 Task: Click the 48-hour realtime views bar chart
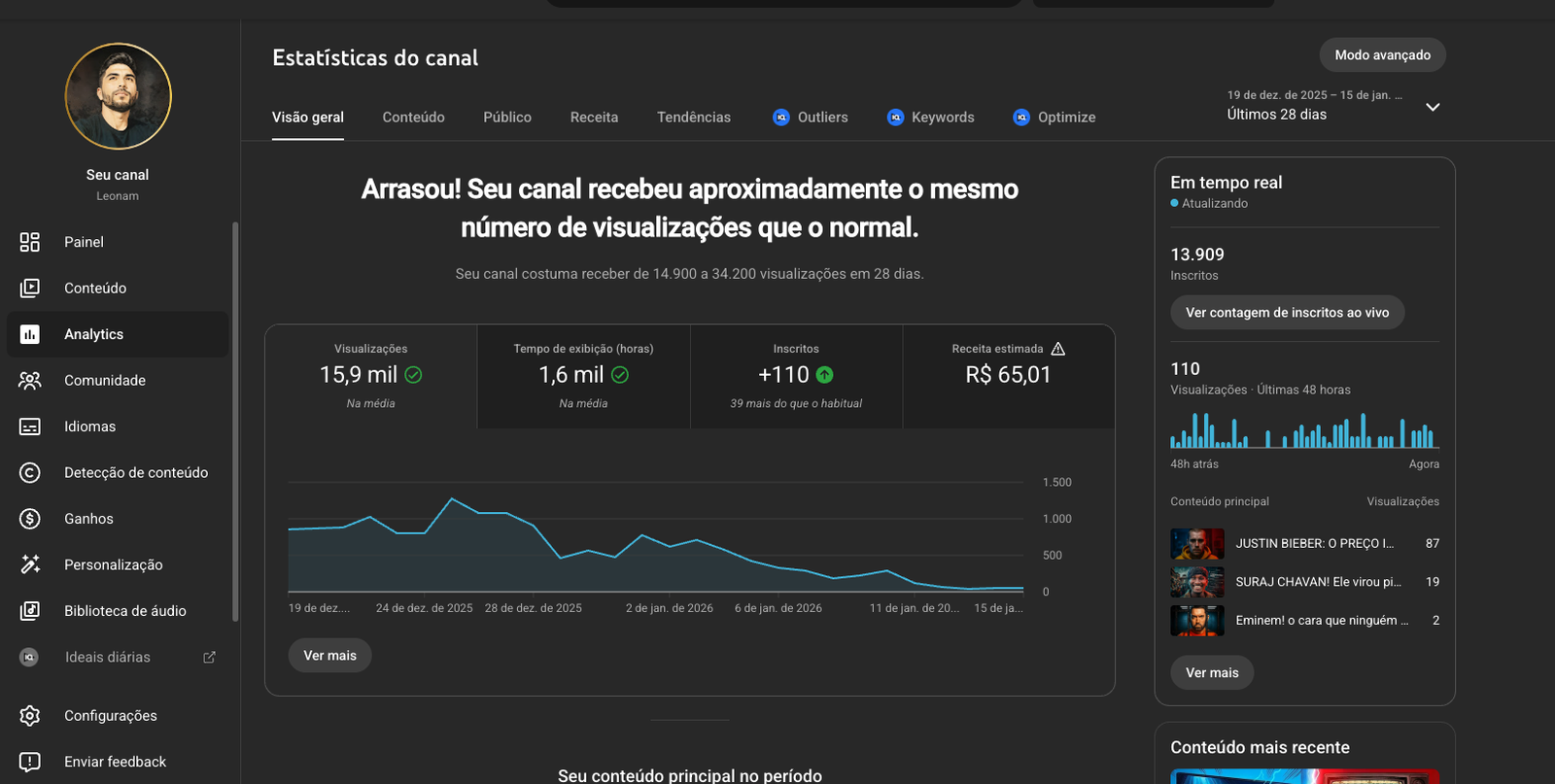[x=1304, y=430]
